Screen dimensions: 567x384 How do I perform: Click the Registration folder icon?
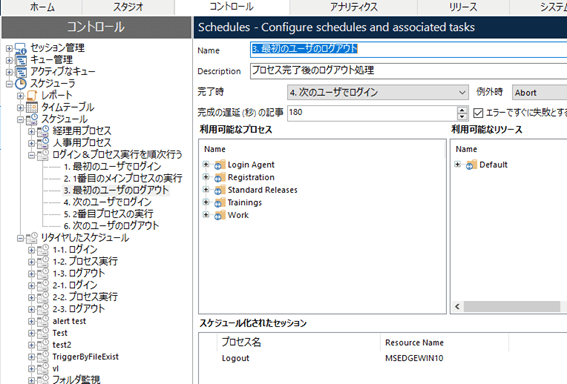click(219, 178)
